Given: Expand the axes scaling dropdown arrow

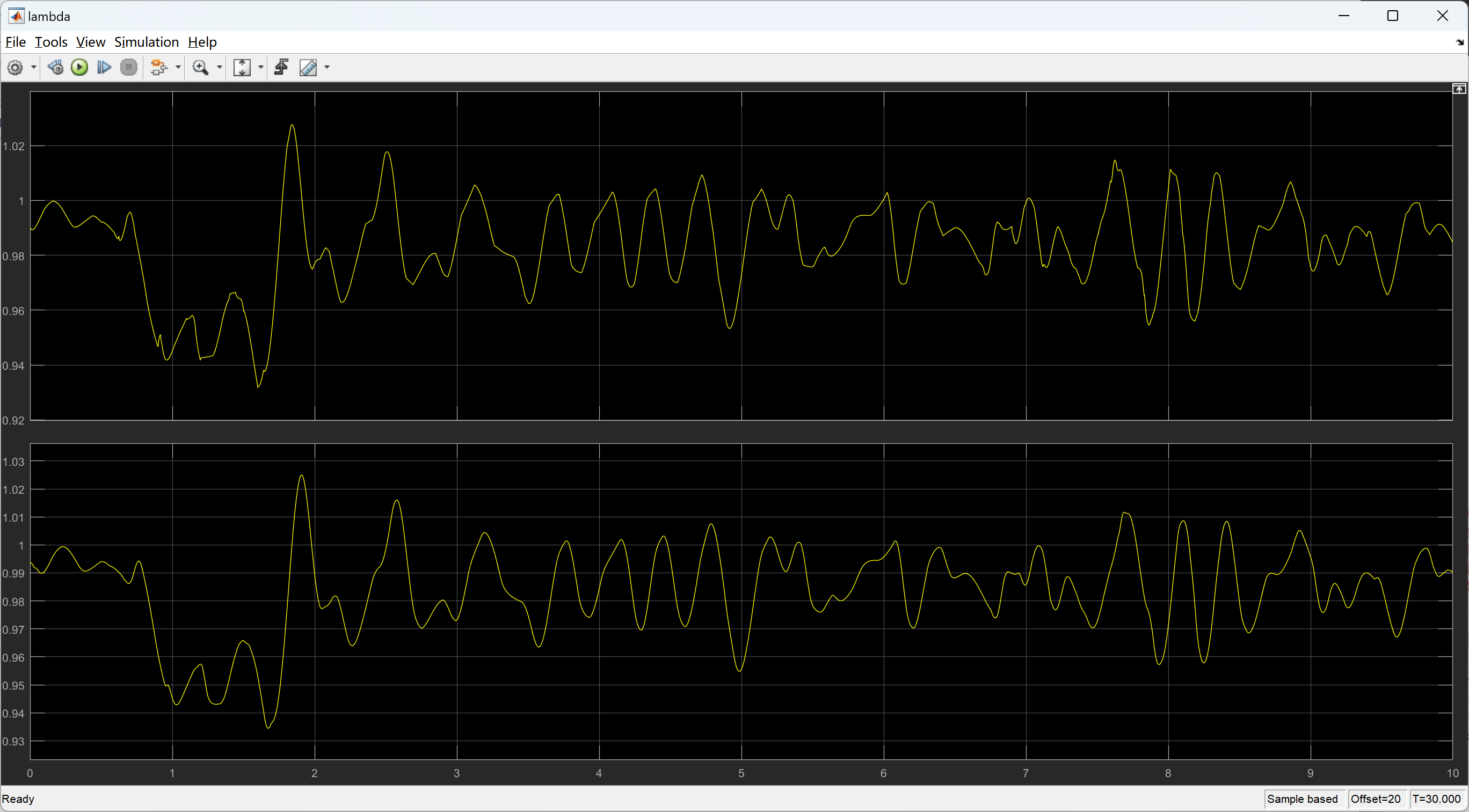Looking at the screenshot, I should click(x=261, y=68).
